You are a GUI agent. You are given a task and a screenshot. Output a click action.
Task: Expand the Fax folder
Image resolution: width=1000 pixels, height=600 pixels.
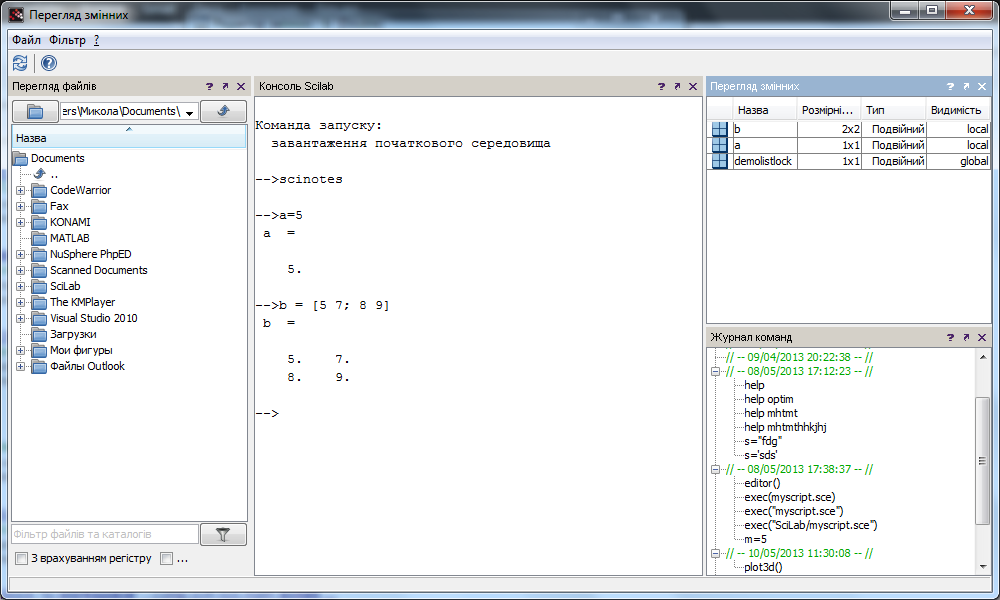(20, 206)
